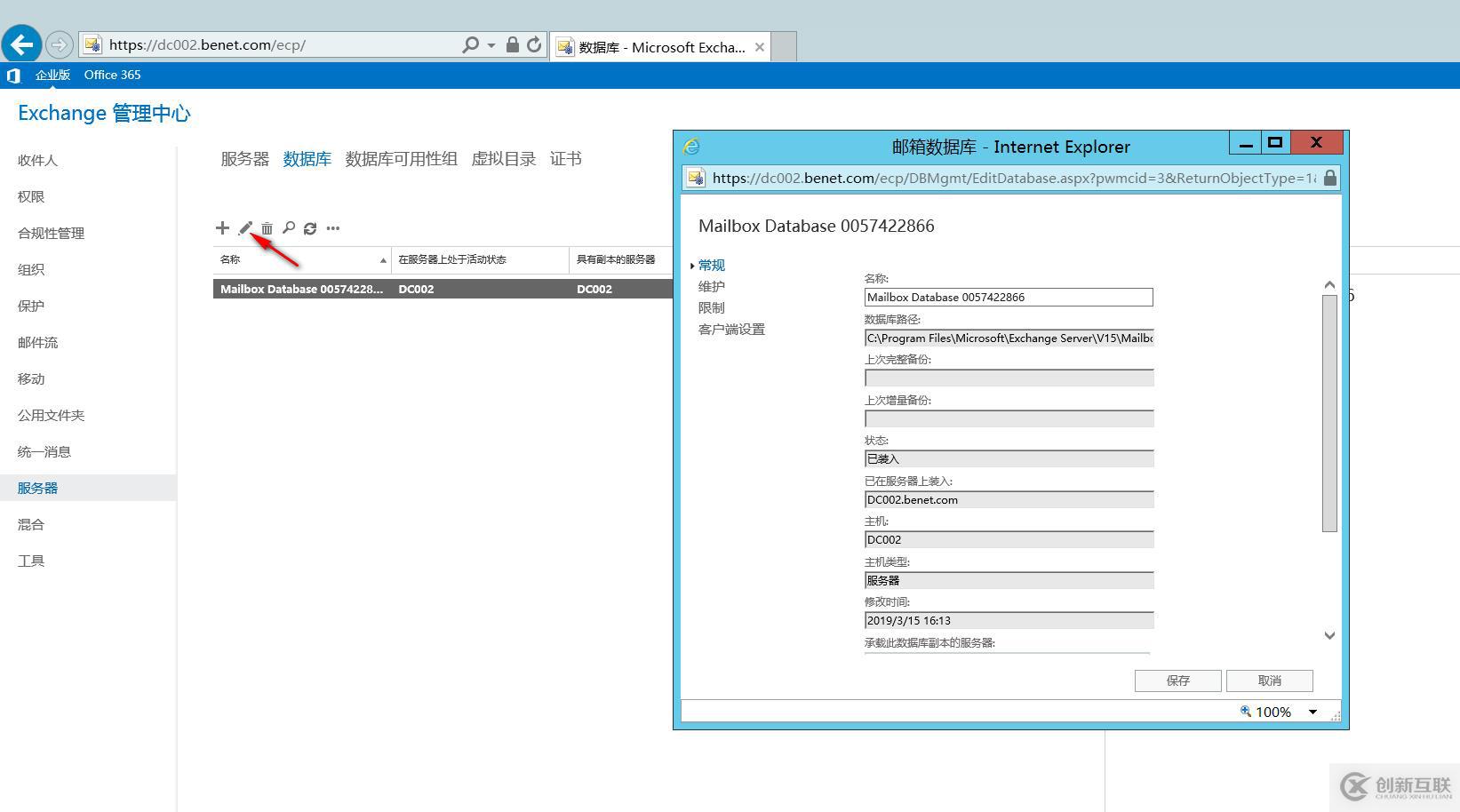The height and width of the screenshot is (812, 1460).
Task: Click the 主机 field showing DC002
Action: tap(1009, 539)
